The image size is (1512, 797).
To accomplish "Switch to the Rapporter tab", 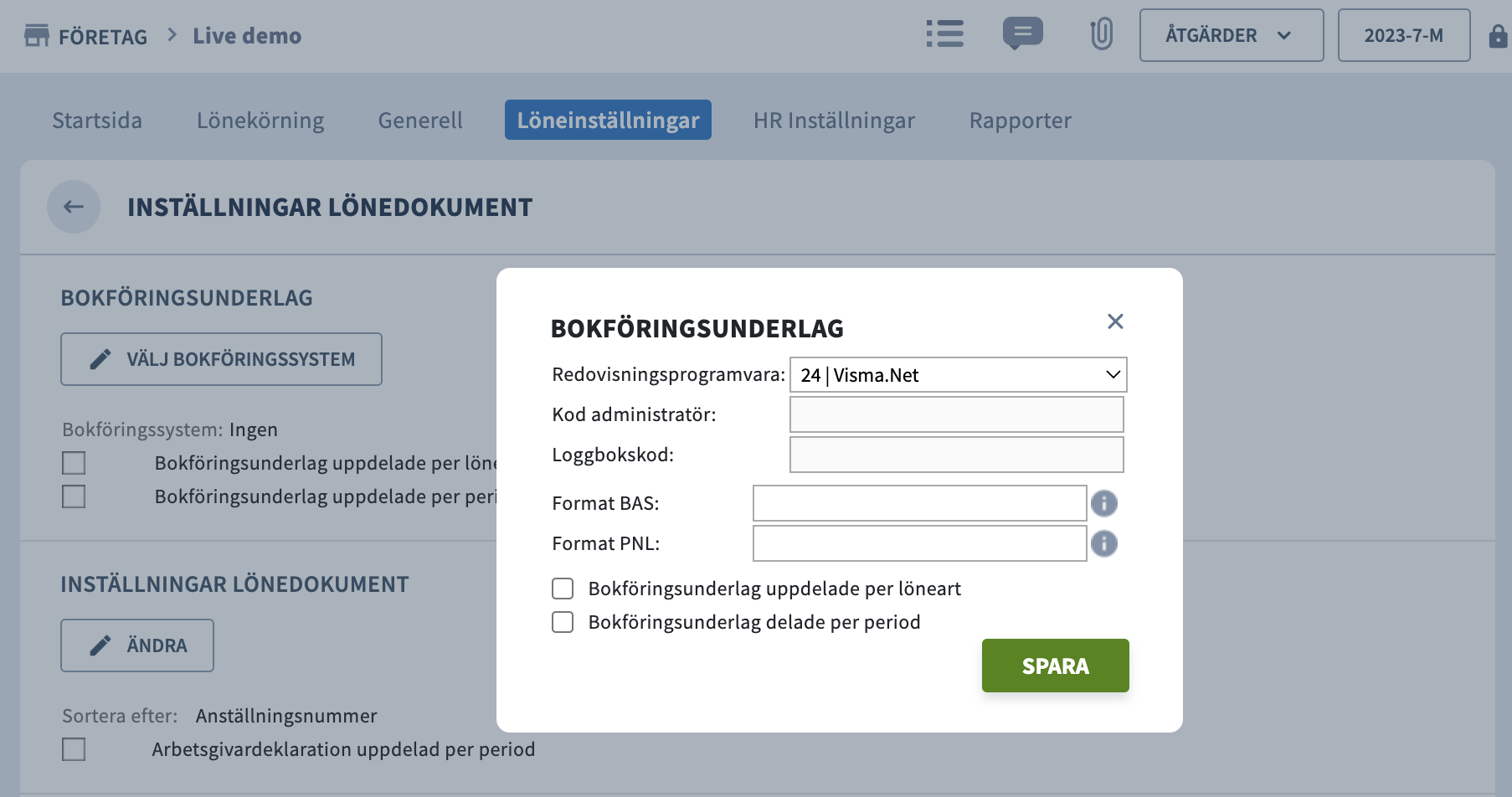I will click(x=1021, y=121).
